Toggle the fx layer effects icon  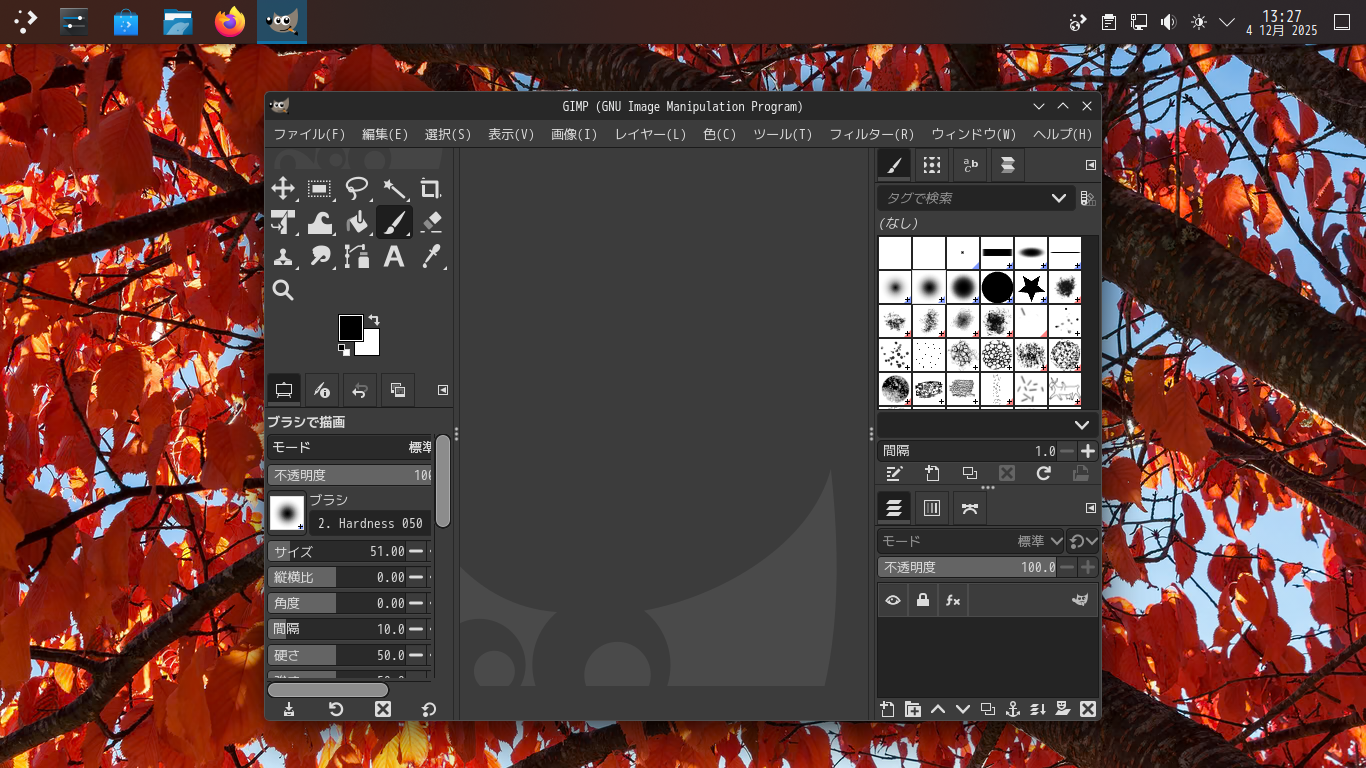point(952,600)
